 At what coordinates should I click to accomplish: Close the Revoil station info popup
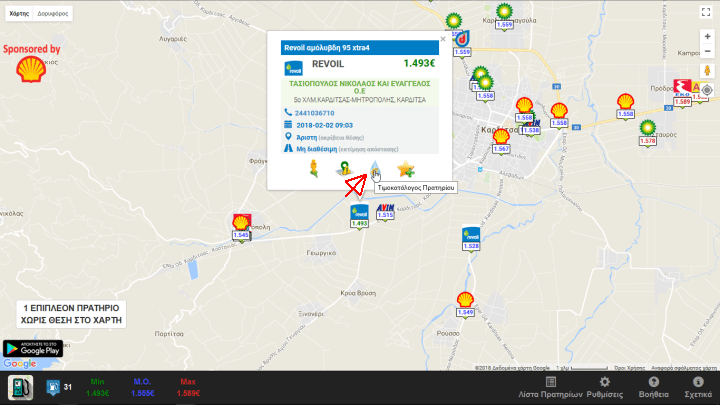pyautogui.click(x=443, y=39)
